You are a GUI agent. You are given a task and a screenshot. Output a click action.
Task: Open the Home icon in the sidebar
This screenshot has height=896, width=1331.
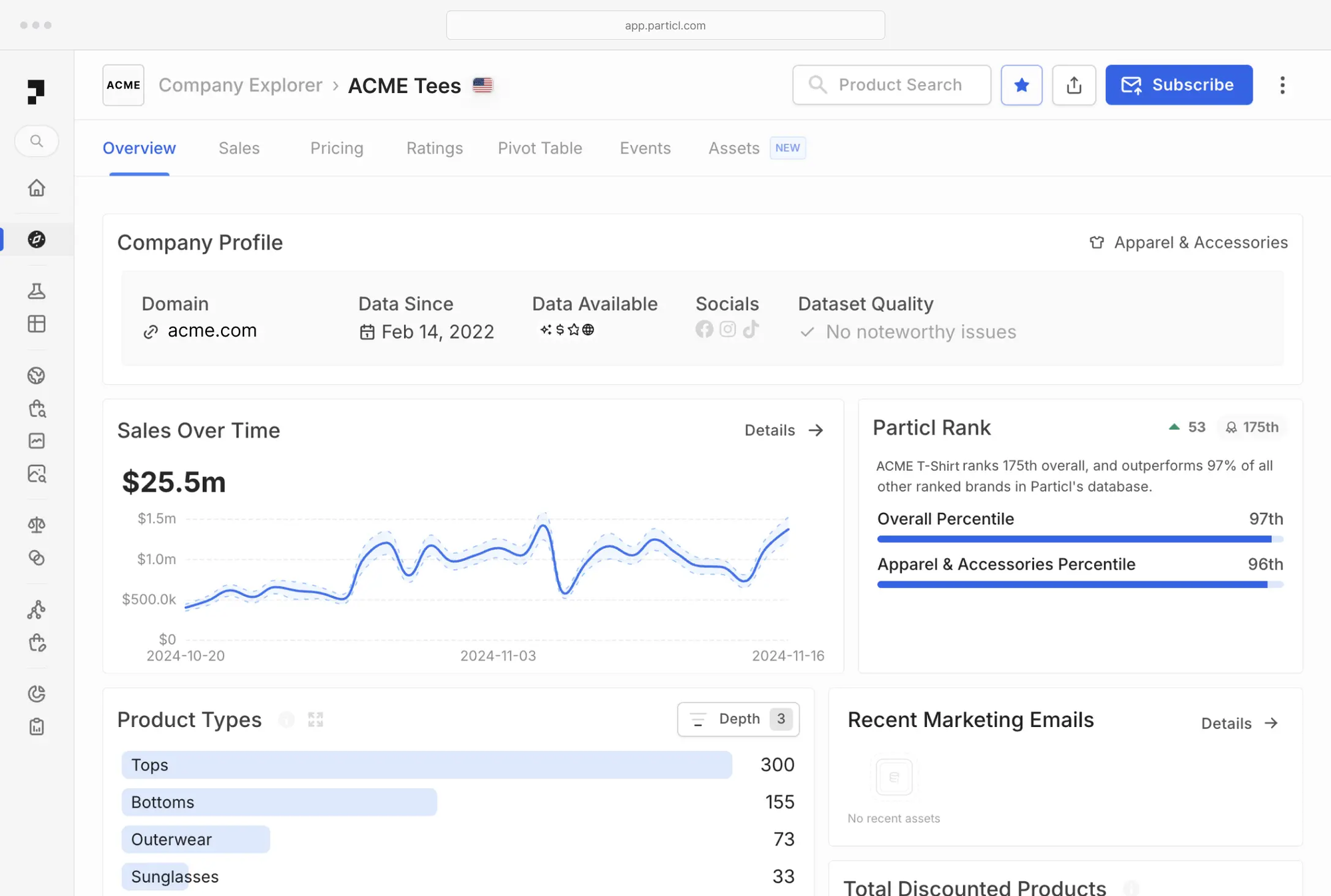pos(37,188)
